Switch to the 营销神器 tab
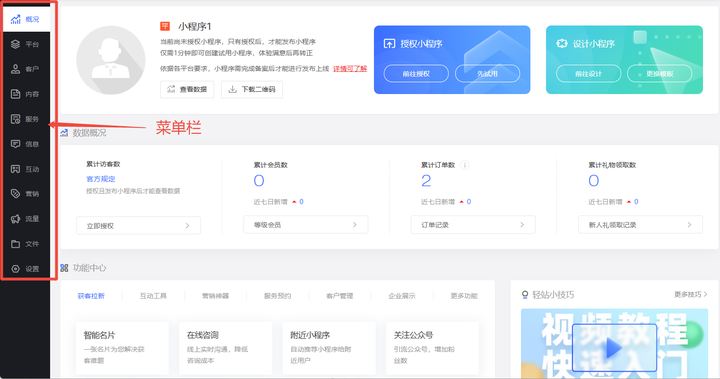The width and height of the screenshot is (720, 379). (x=215, y=296)
